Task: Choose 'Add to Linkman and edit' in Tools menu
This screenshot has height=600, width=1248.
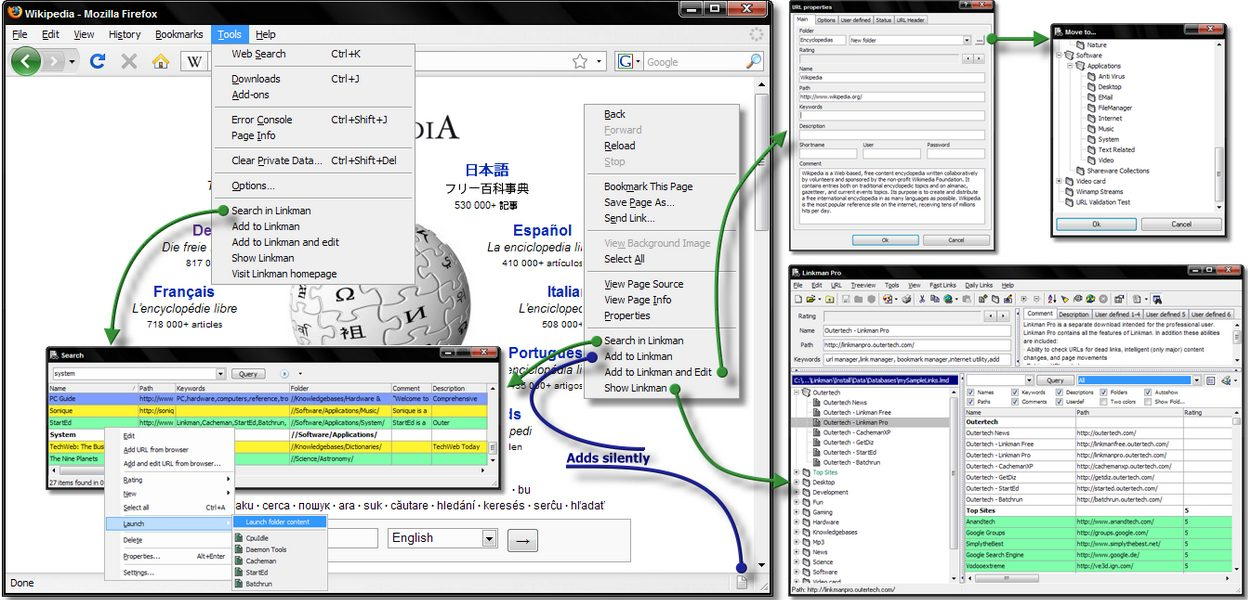Action: 285,242
